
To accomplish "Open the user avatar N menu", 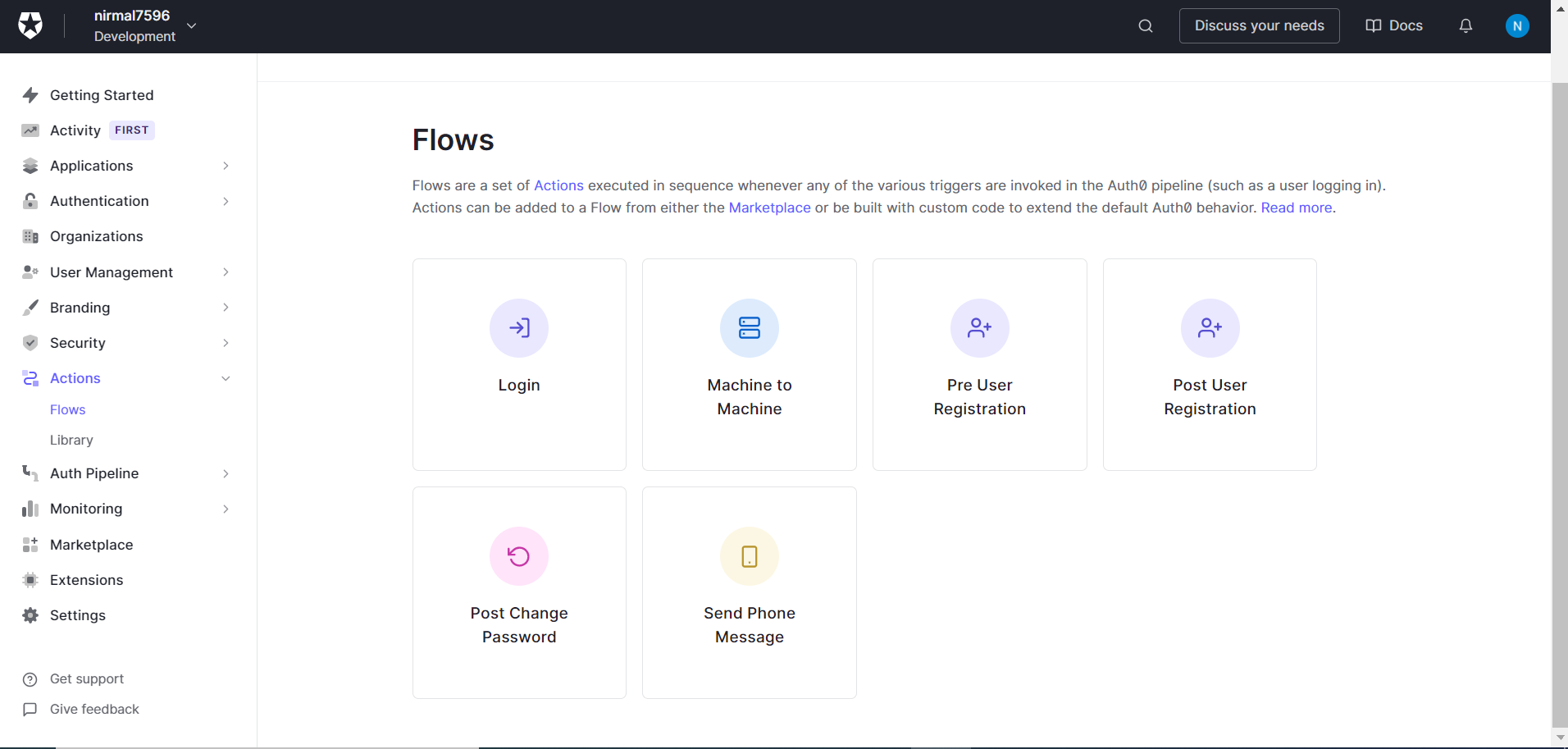I will pyautogui.click(x=1517, y=26).
